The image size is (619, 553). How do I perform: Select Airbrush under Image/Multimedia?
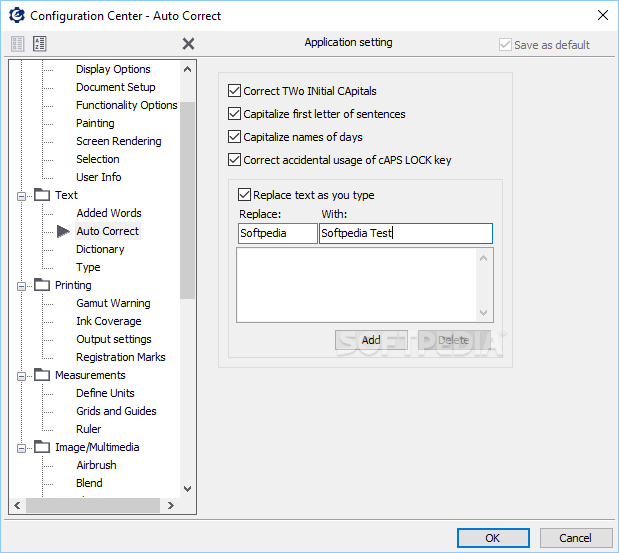coord(96,465)
